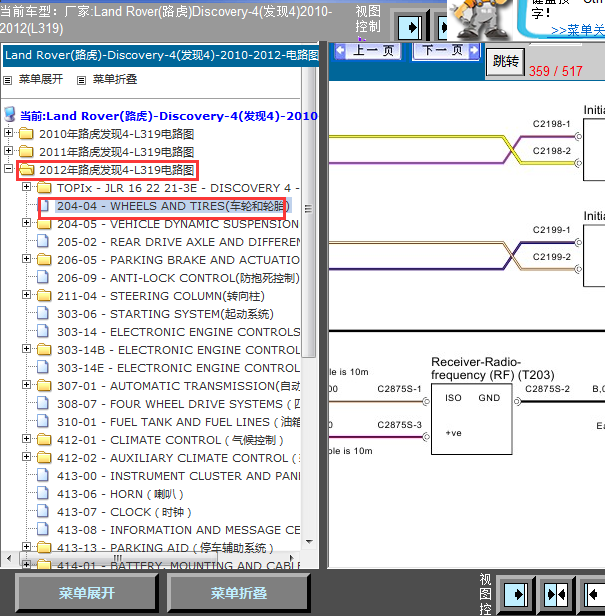Open 413-08 - INFORMATION AND MESSAGE entry
The width and height of the screenshot is (605, 616).
point(179,530)
